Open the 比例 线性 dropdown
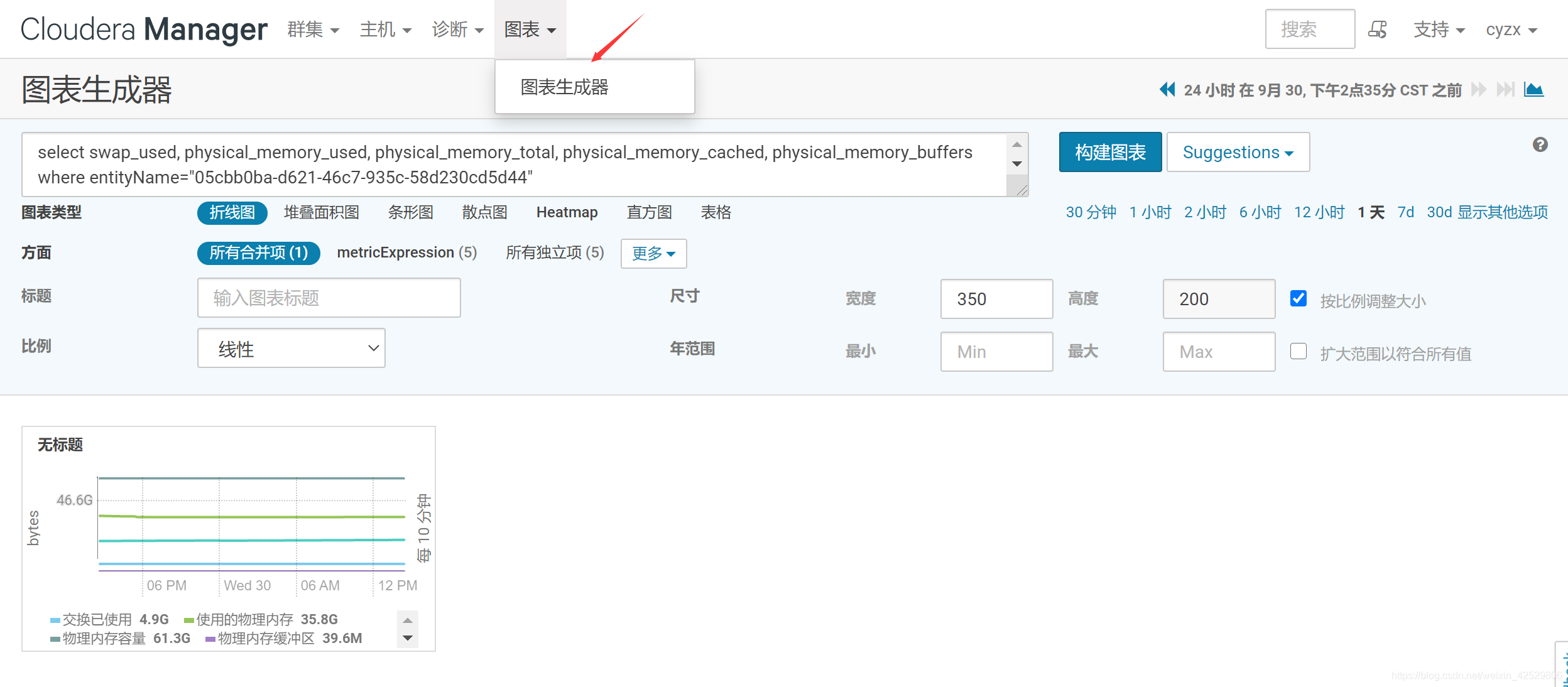 [291, 349]
